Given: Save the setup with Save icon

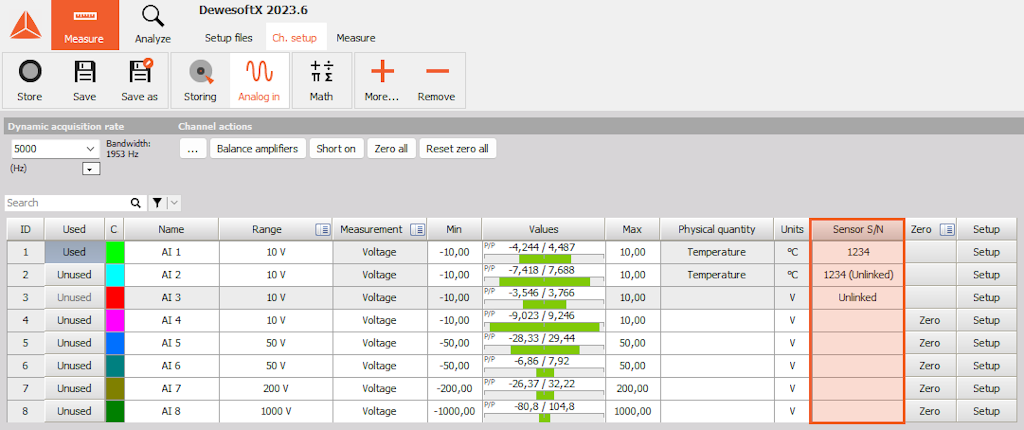Looking at the screenshot, I should click(x=85, y=80).
